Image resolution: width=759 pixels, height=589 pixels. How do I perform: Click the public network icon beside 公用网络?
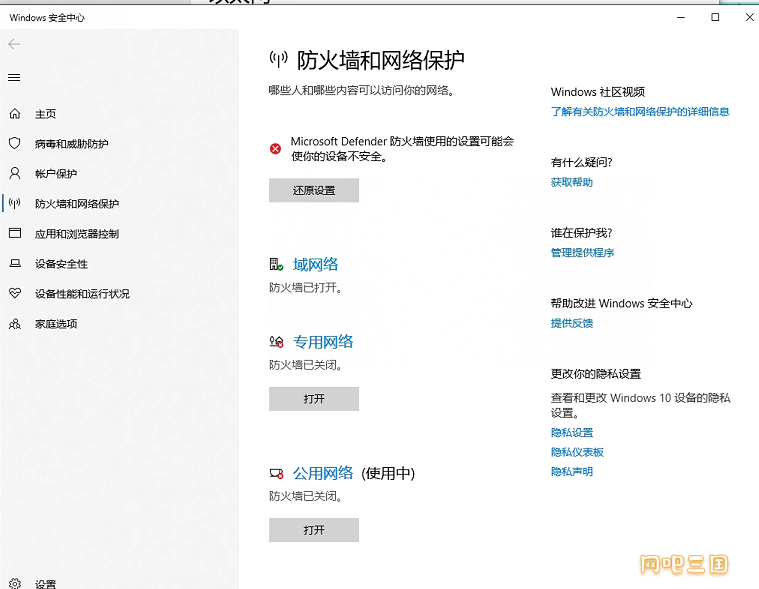[x=276, y=473]
